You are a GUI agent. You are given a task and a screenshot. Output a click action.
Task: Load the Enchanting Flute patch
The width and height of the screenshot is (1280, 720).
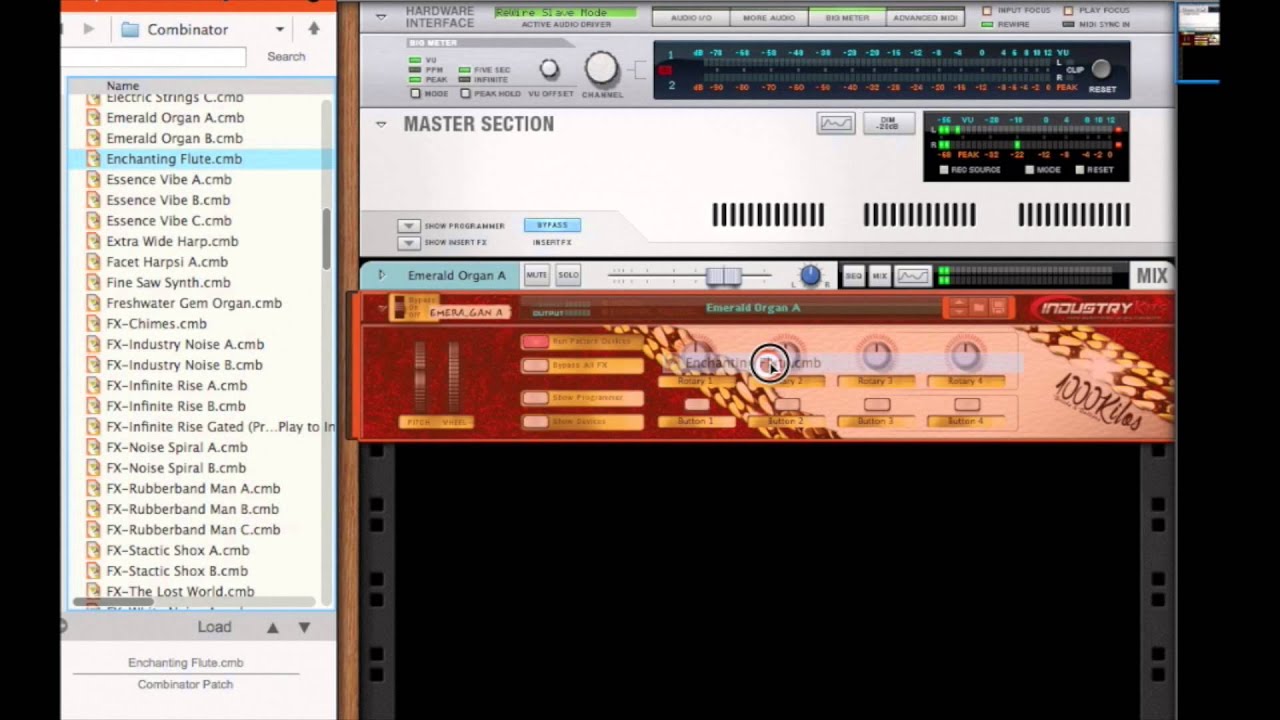214,627
